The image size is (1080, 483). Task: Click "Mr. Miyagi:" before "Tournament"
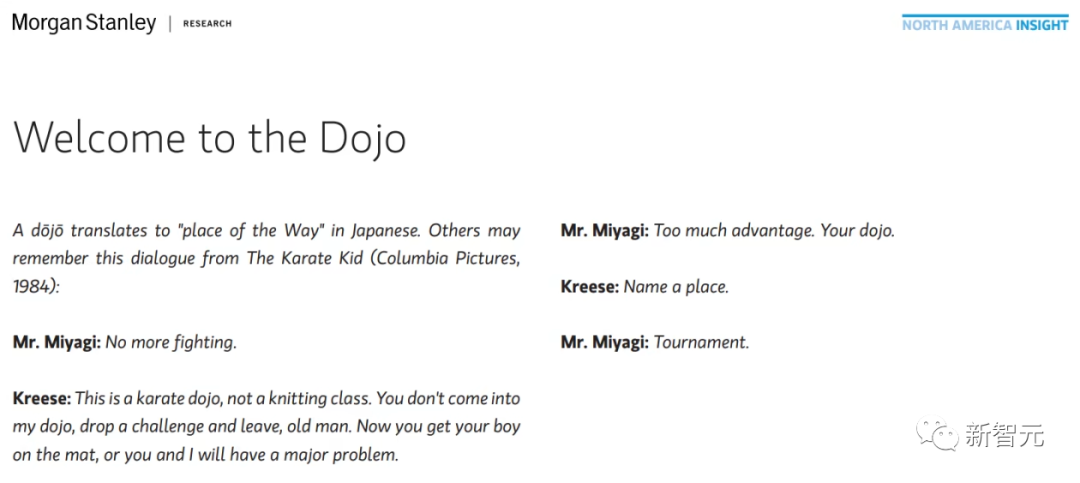[605, 342]
